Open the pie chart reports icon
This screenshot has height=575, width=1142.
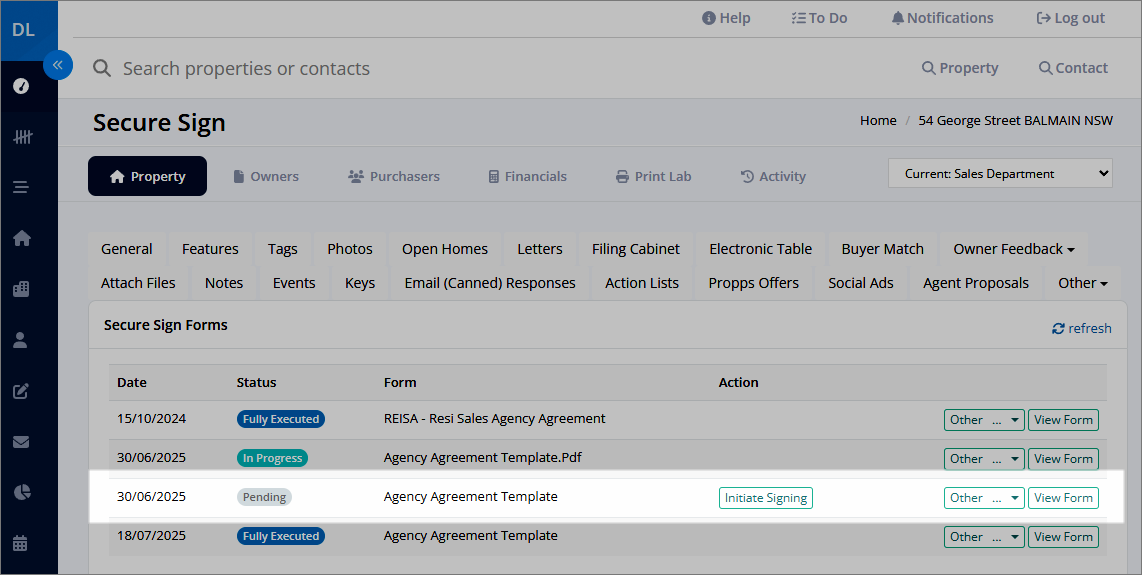coord(21,492)
